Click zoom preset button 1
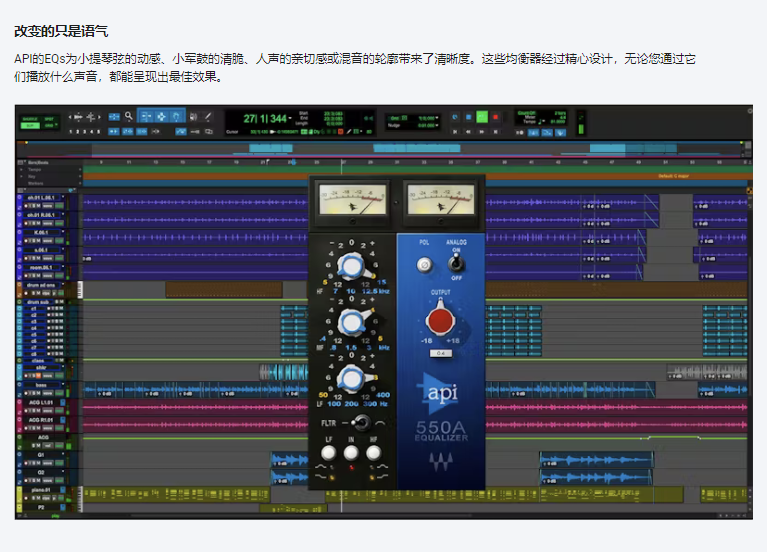767x552 pixels. [70, 132]
